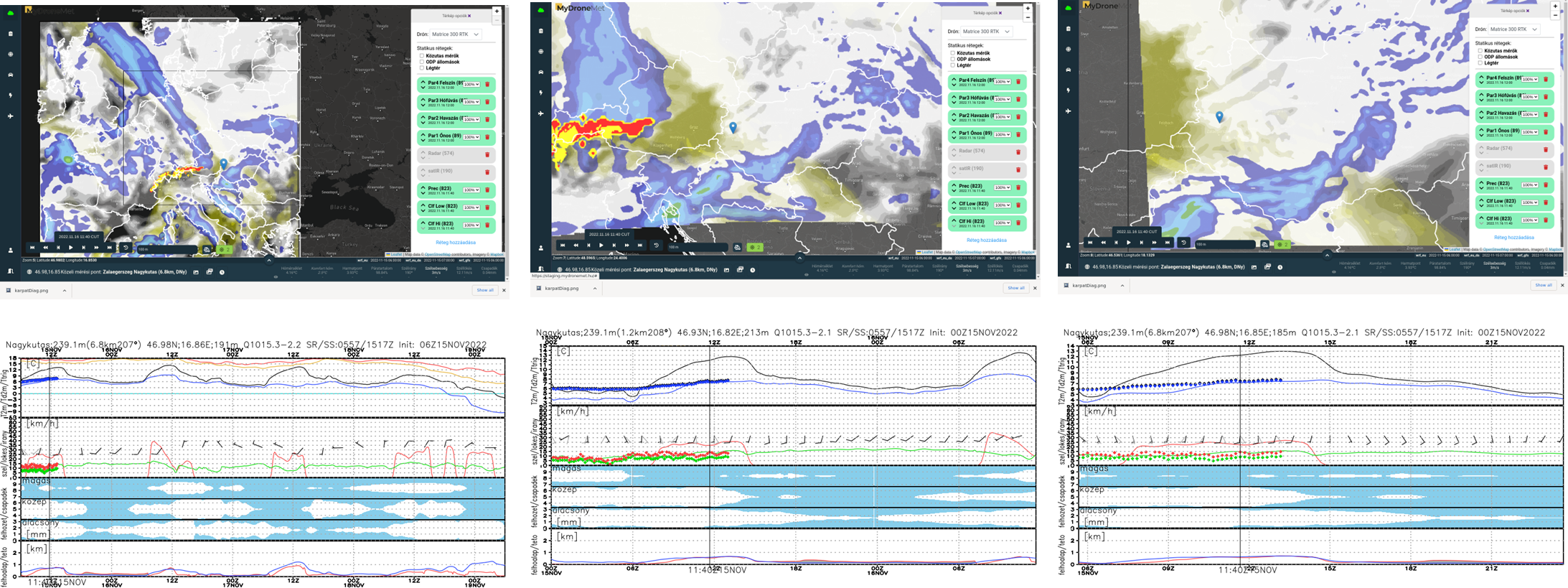Enable ODP állomások checkbox in left screenshot
The width and height of the screenshot is (1568, 588).
[x=422, y=62]
